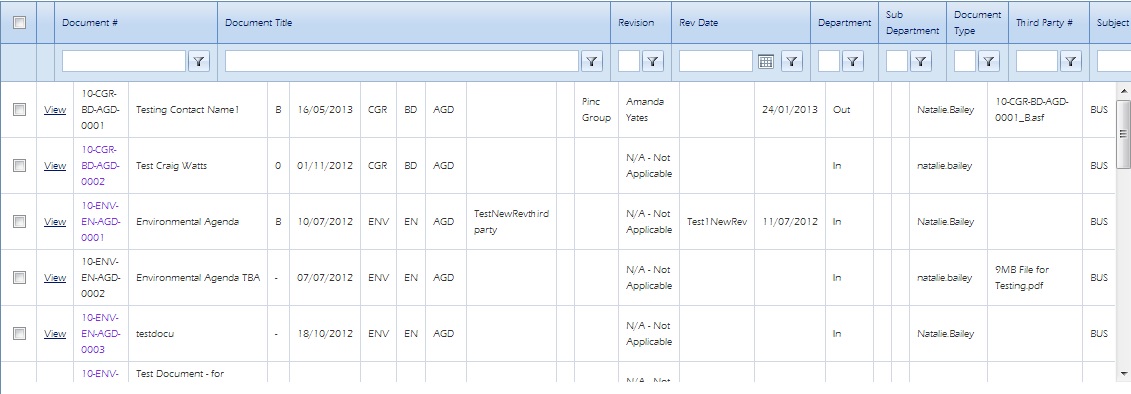Sort by Document # column header
This screenshot has height=394, width=1131.
[x=90, y=22]
